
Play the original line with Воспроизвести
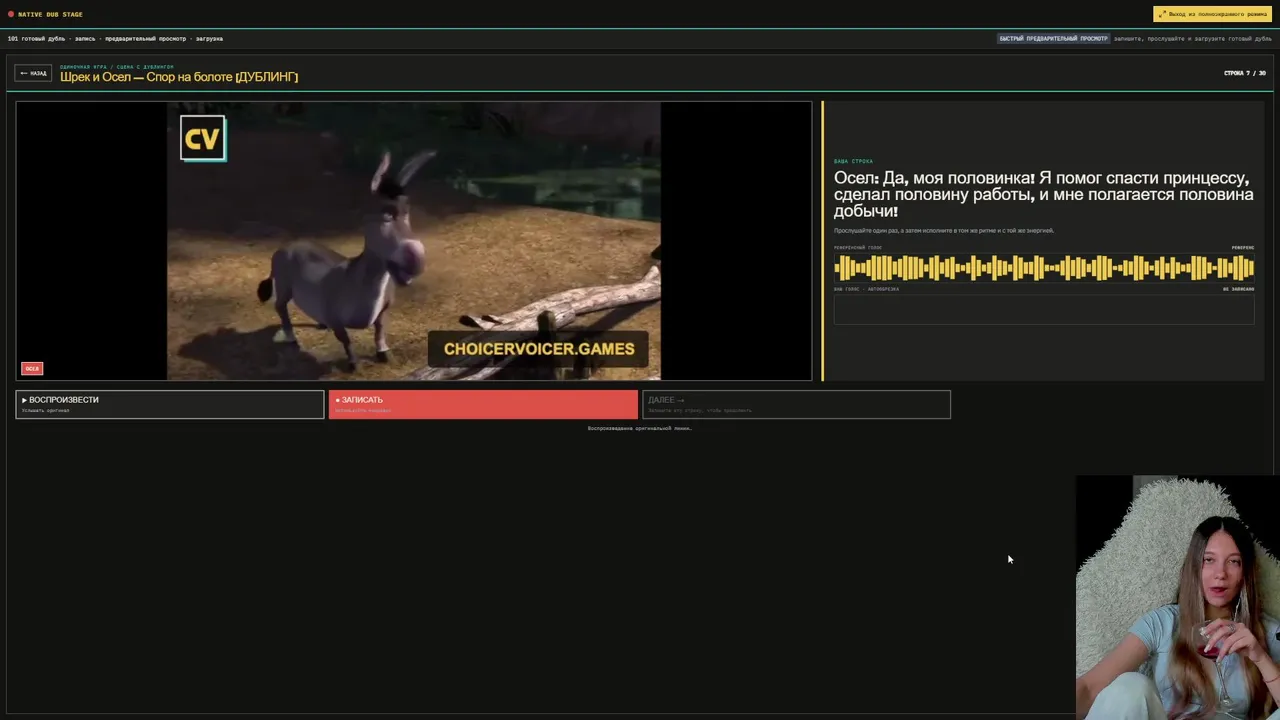pos(170,404)
